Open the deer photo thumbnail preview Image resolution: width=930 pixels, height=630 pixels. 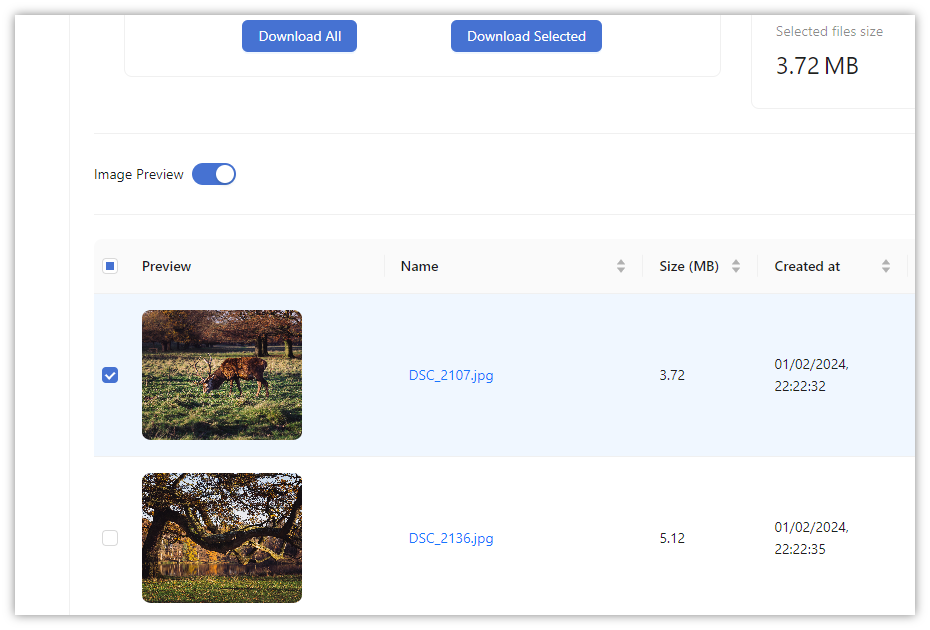tap(222, 375)
